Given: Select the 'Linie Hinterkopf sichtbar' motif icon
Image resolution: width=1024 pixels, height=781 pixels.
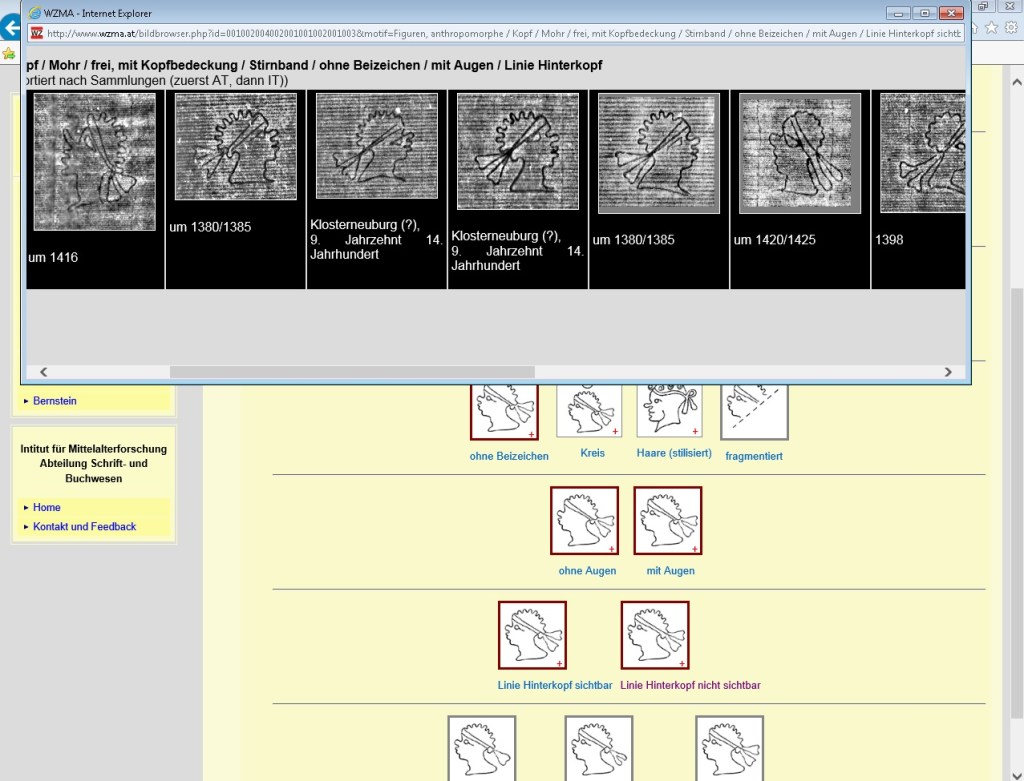Looking at the screenshot, I should click(x=532, y=634).
